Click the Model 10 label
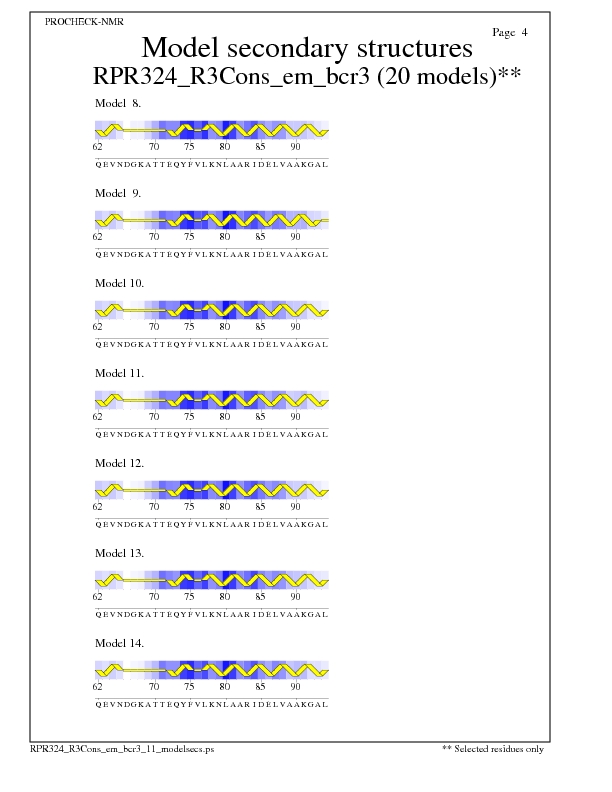This screenshot has width=612, height=792. pyautogui.click(x=120, y=283)
